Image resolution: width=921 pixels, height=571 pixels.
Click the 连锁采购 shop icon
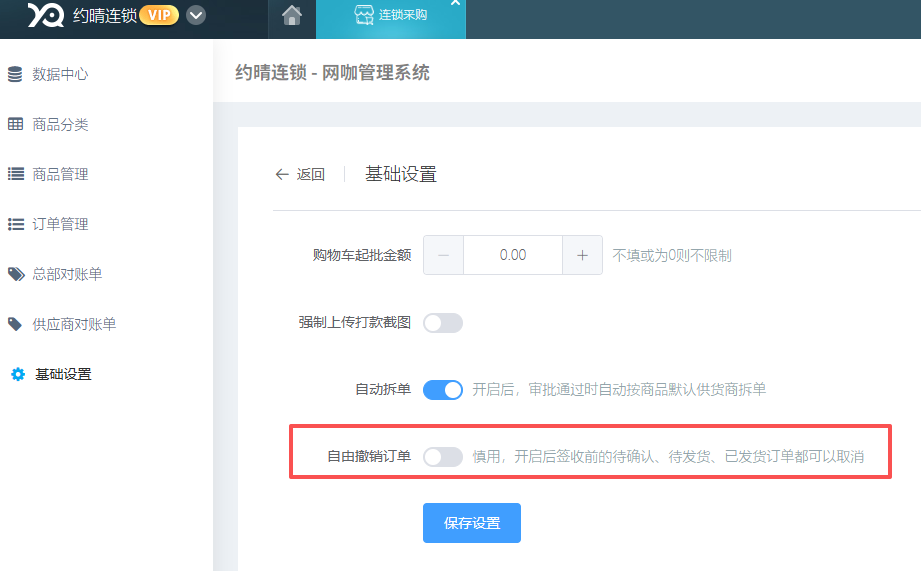pos(364,15)
